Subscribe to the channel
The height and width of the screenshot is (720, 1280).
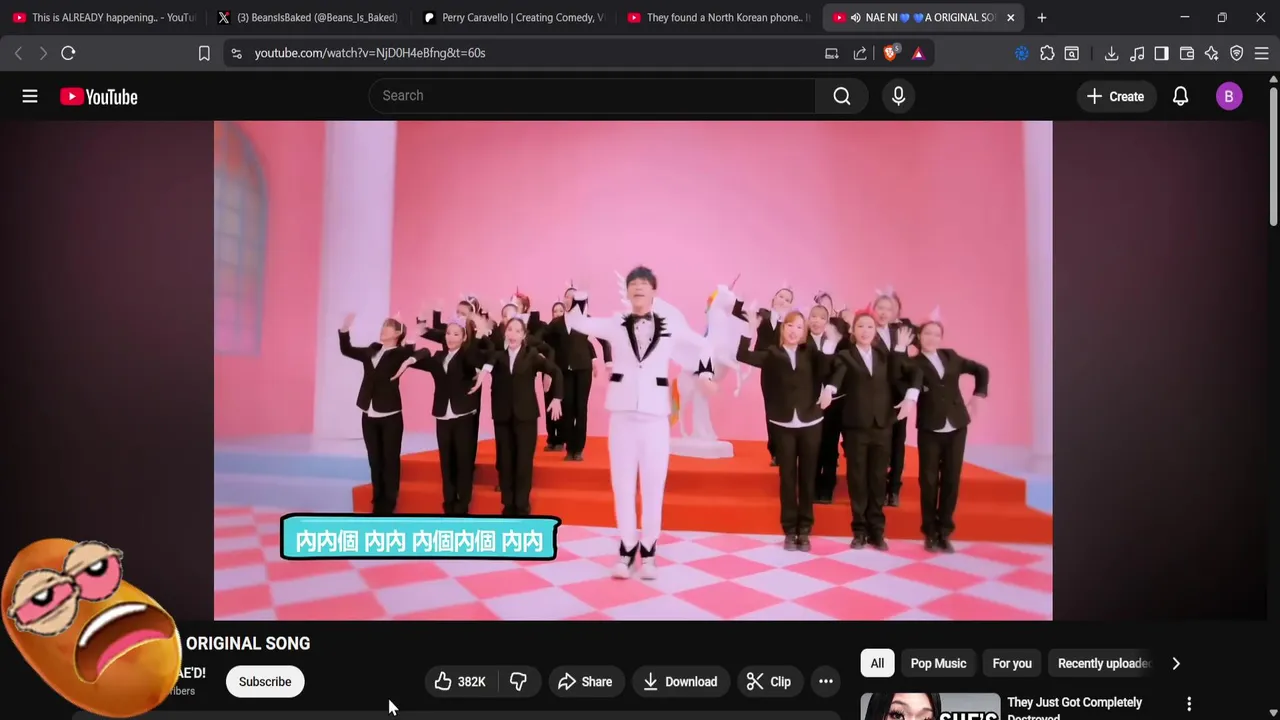(x=265, y=682)
